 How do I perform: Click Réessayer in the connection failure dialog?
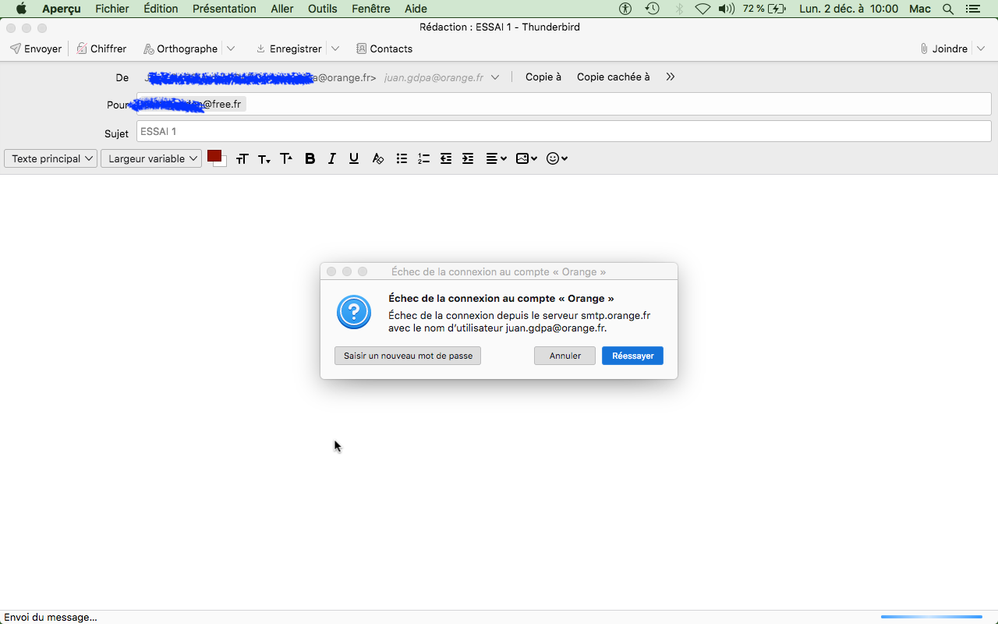click(633, 355)
